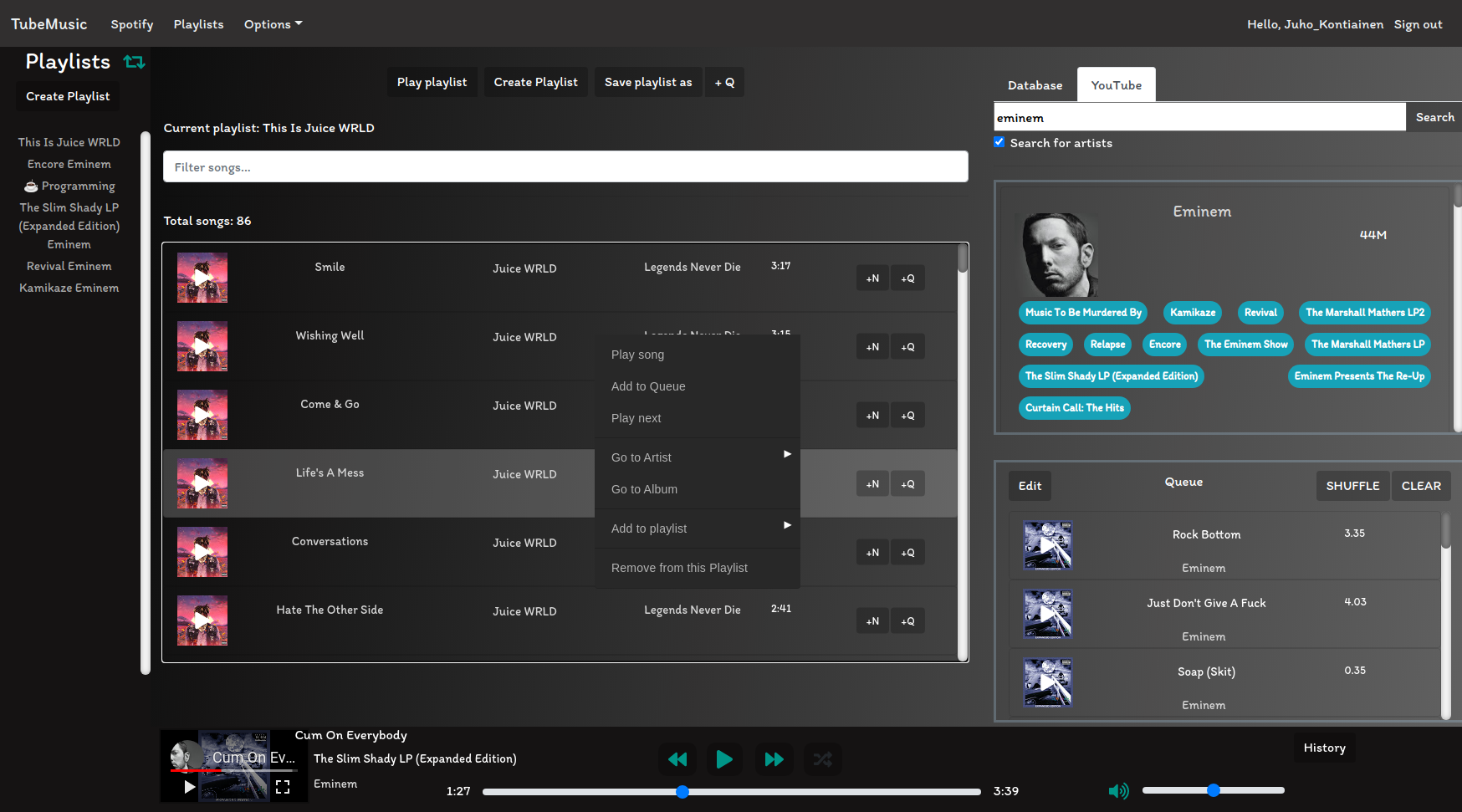Click Eminem artist photo
This screenshot has height=812, width=1462.
[x=1057, y=254]
